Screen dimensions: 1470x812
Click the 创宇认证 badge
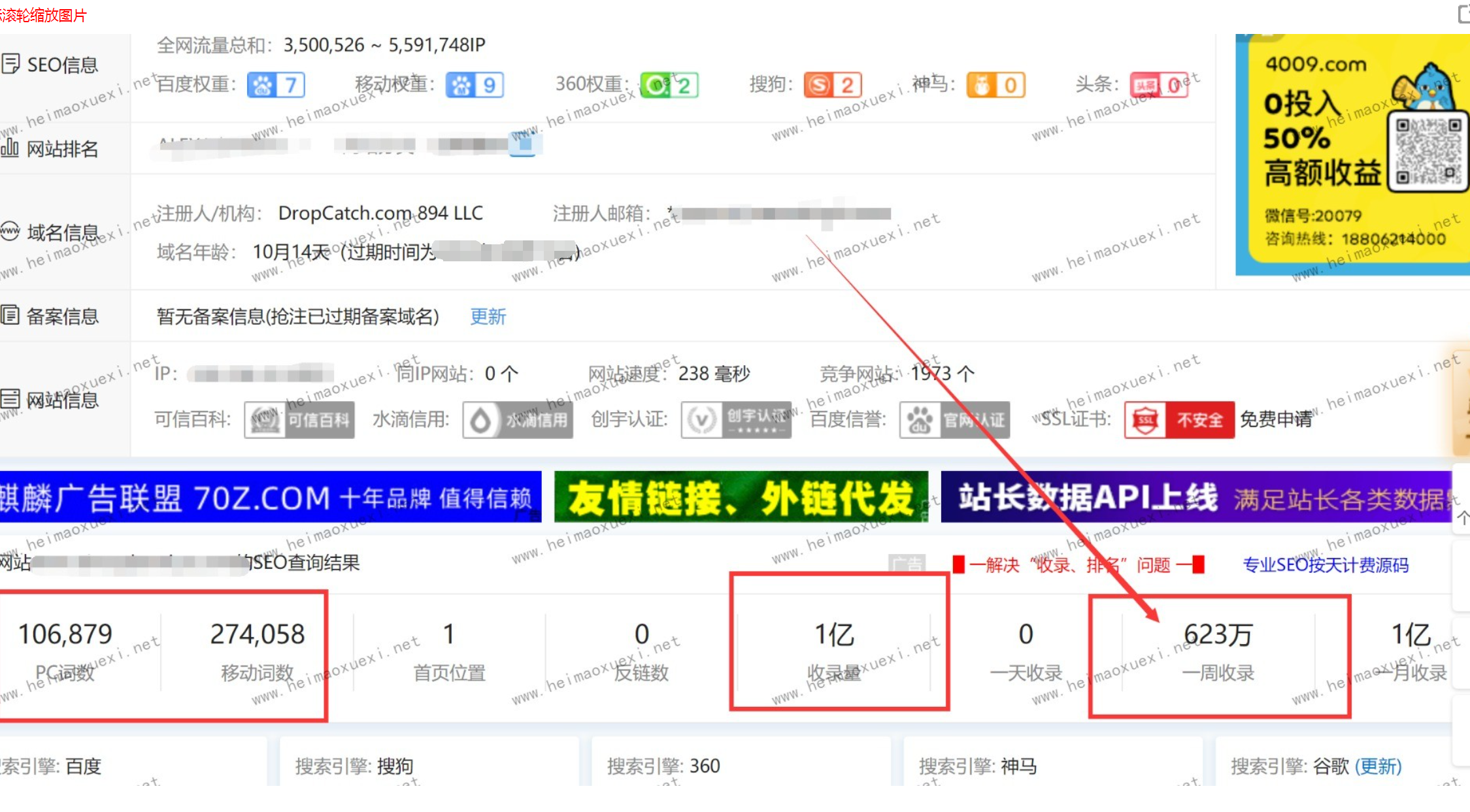tap(735, 419)
